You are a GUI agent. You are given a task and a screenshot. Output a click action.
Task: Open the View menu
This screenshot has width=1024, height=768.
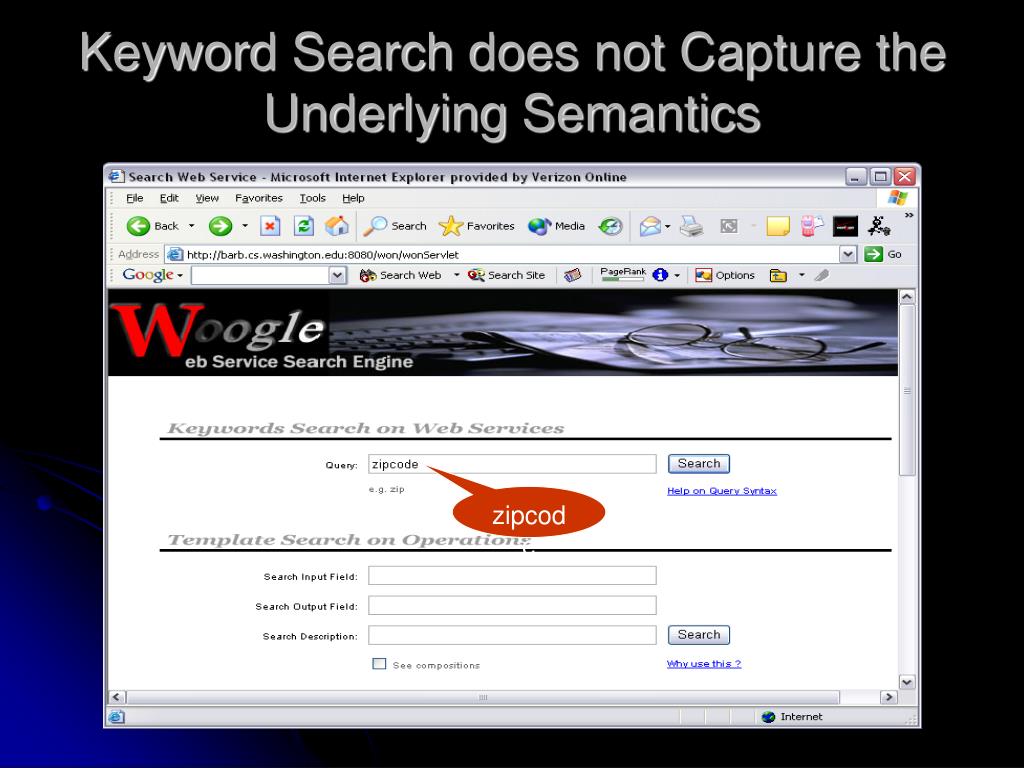(207, 198)
